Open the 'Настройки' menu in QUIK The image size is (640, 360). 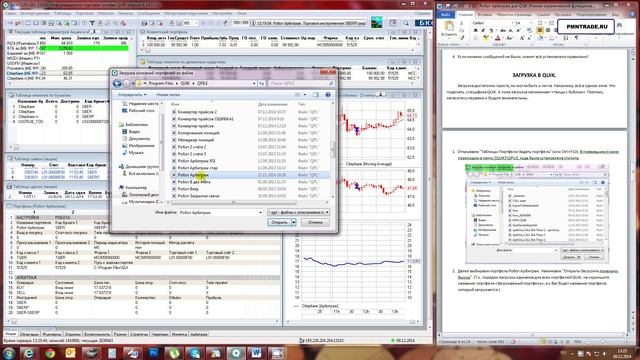coord(222,13)
